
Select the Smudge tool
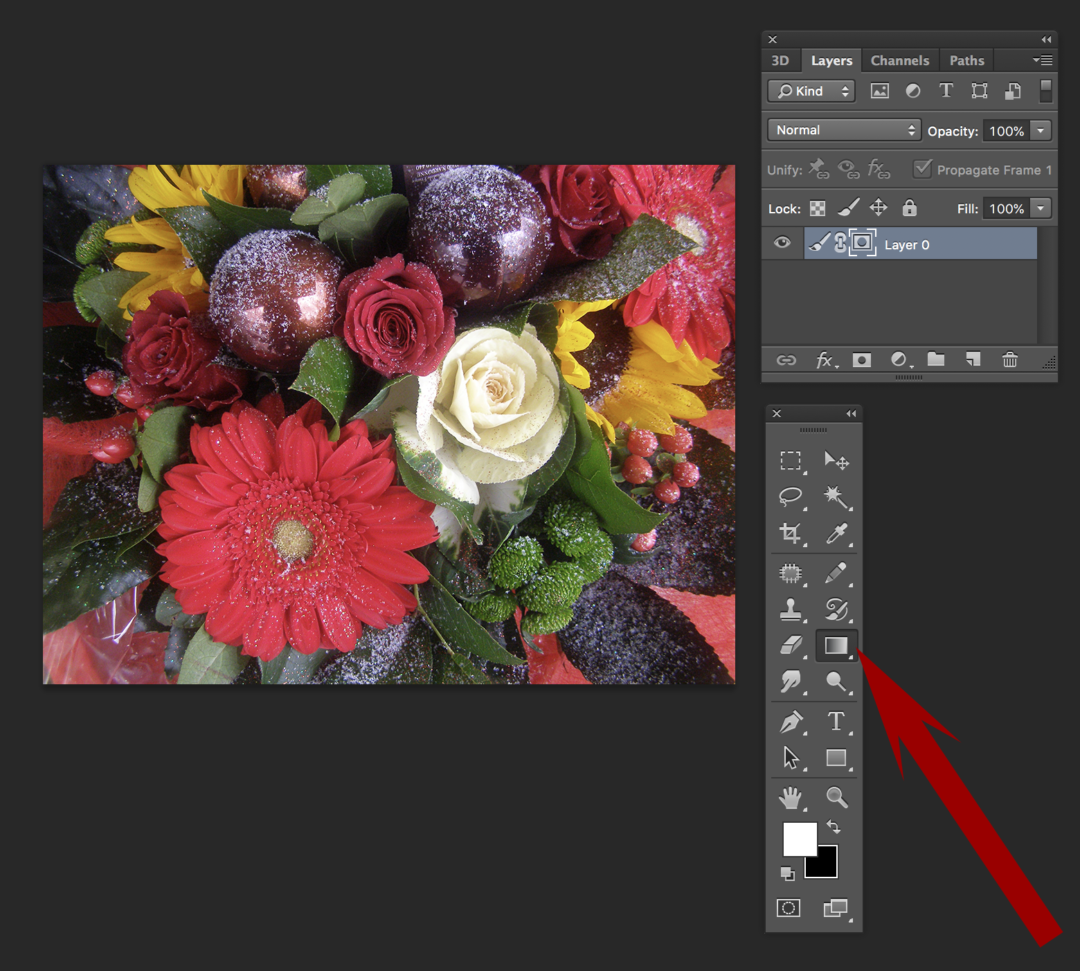coord(790,682)
